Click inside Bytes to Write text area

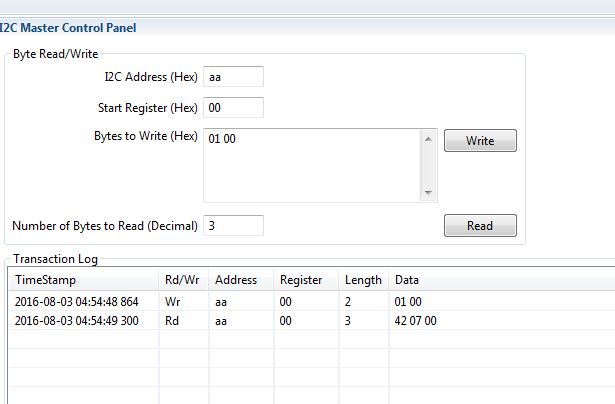tap(310, 165)
